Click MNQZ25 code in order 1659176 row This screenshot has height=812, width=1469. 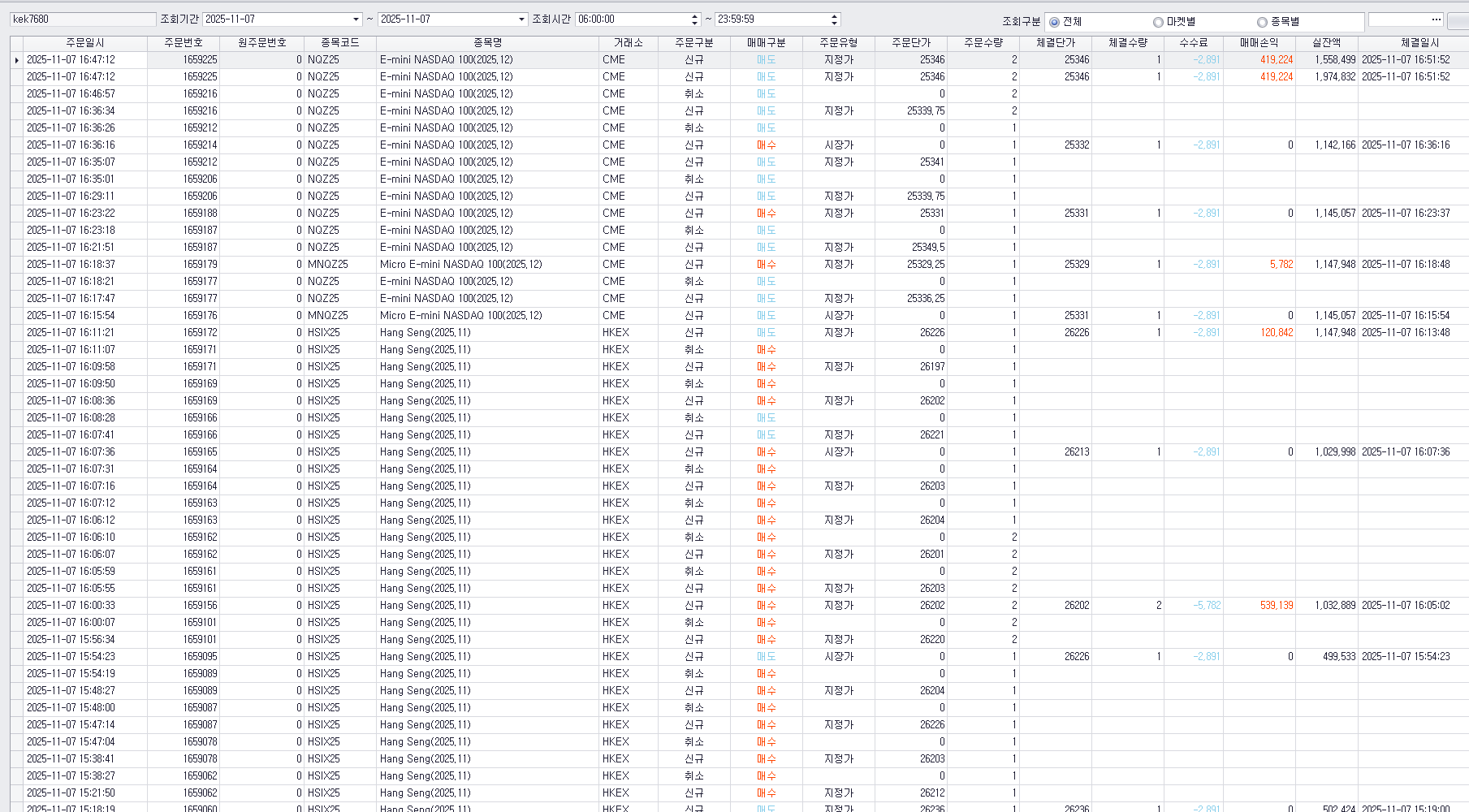pos(328,316)
